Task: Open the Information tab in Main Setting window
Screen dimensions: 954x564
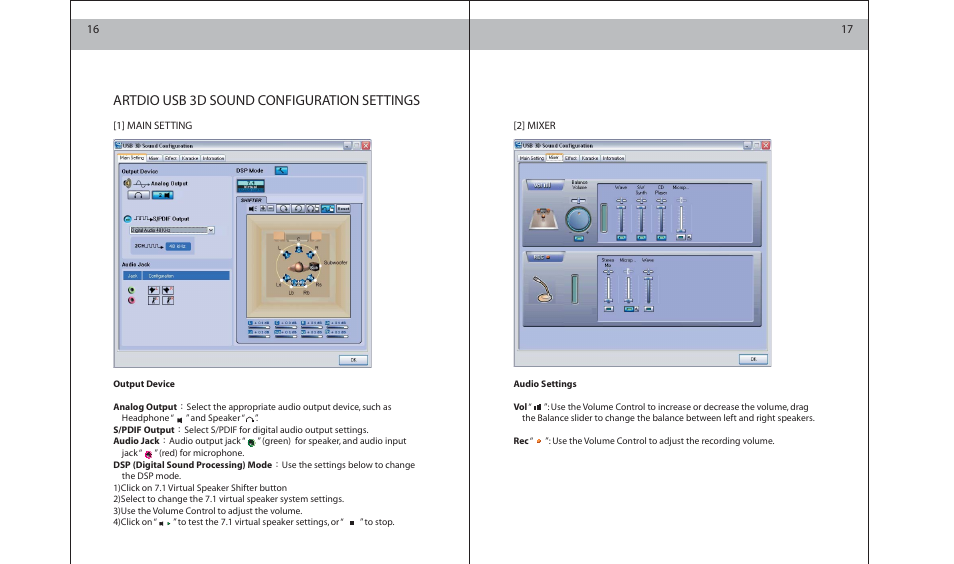Action: (x=214, y=158)
